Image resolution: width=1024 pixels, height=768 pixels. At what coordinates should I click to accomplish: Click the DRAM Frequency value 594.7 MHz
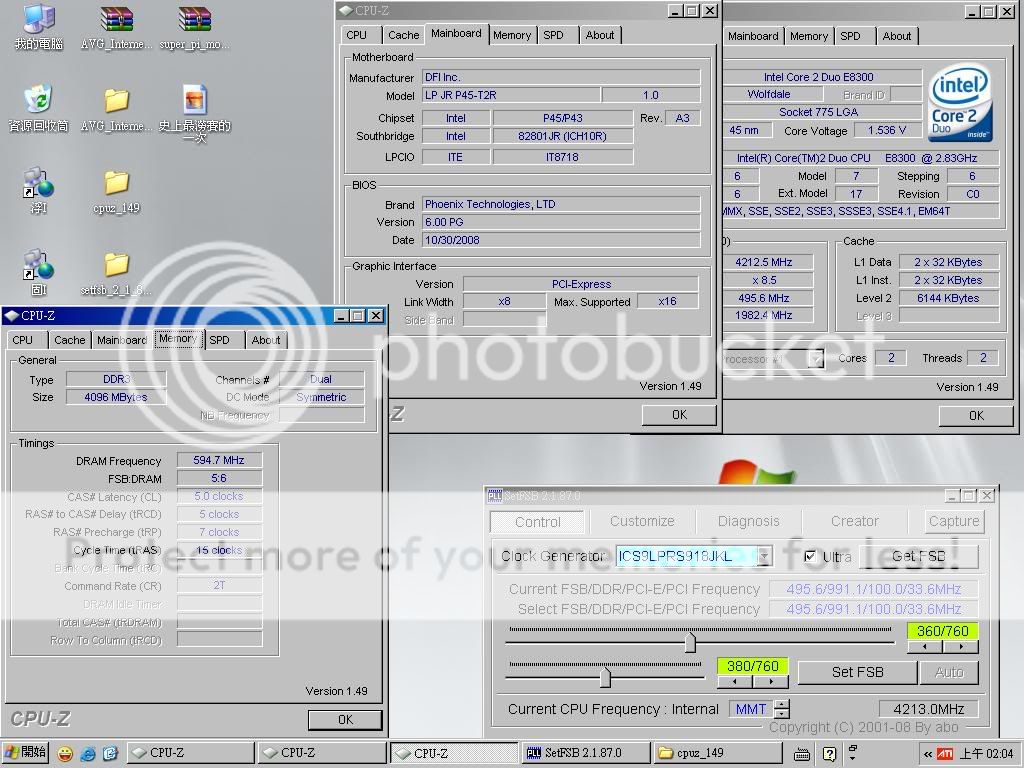click(x=219, y=460)
